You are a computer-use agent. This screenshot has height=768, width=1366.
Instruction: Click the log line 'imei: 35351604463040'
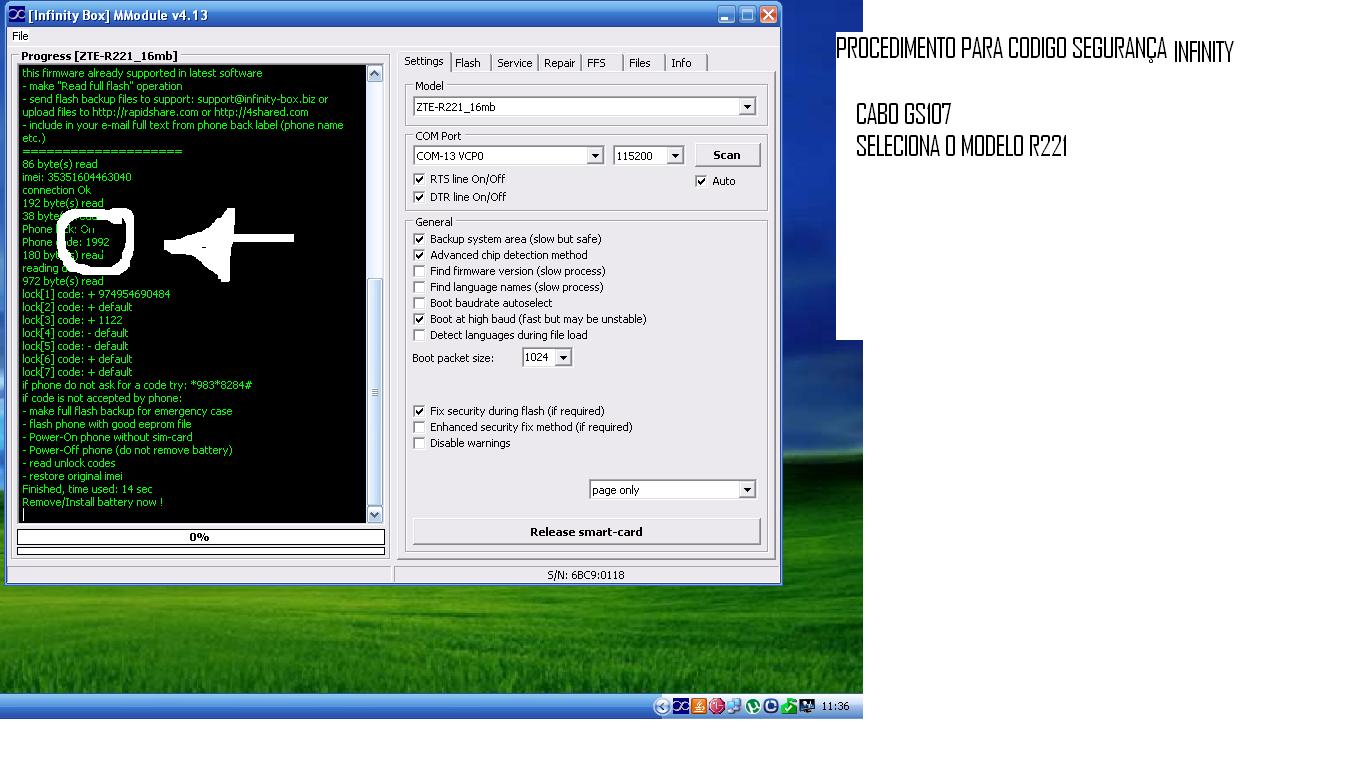point(77,177)
